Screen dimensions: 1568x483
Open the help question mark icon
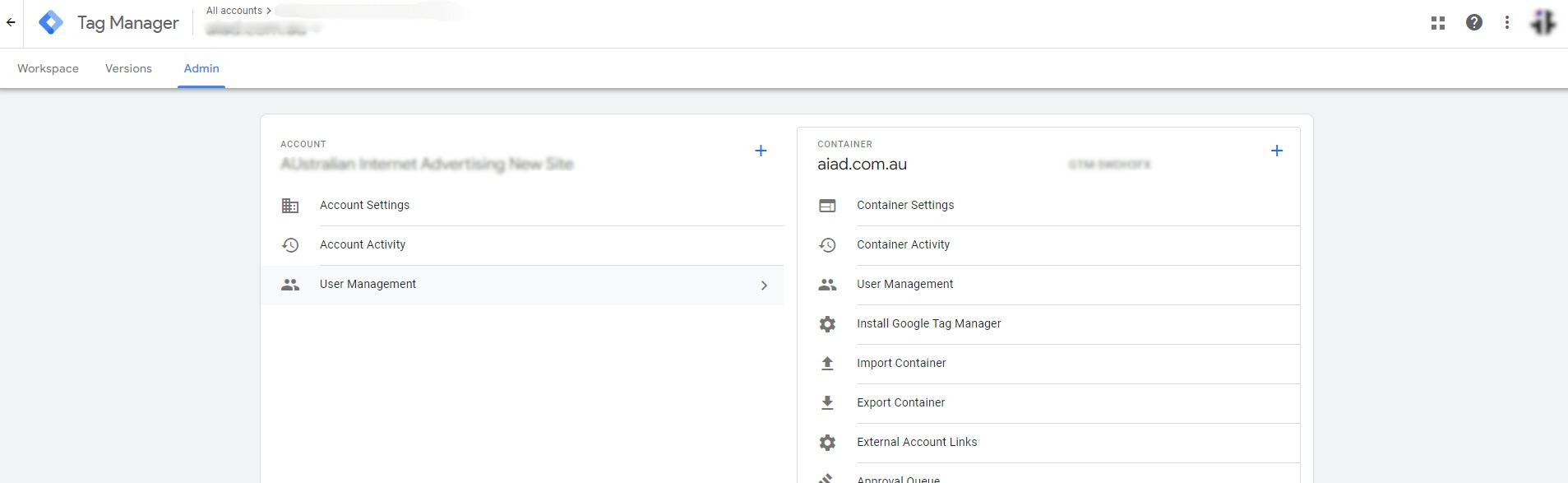pos(1473,23)
